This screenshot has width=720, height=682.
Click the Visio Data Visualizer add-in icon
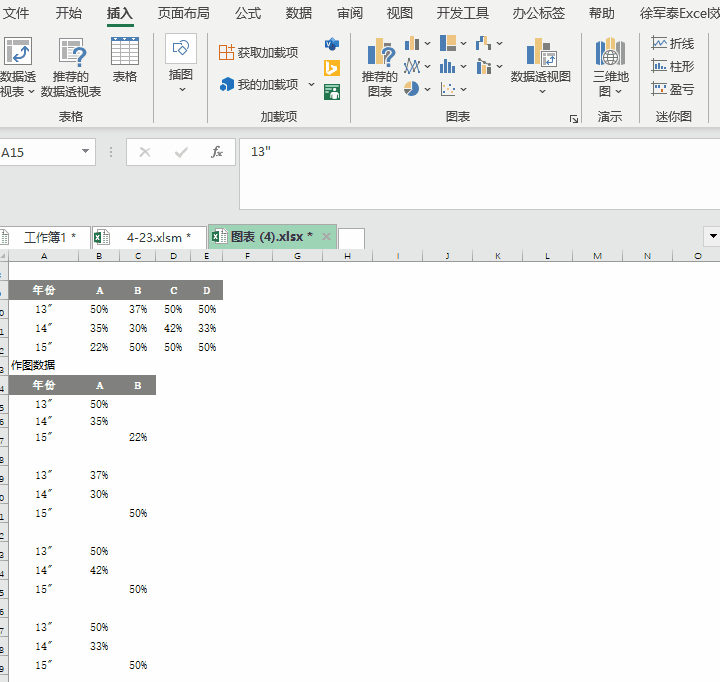(332, 44)
